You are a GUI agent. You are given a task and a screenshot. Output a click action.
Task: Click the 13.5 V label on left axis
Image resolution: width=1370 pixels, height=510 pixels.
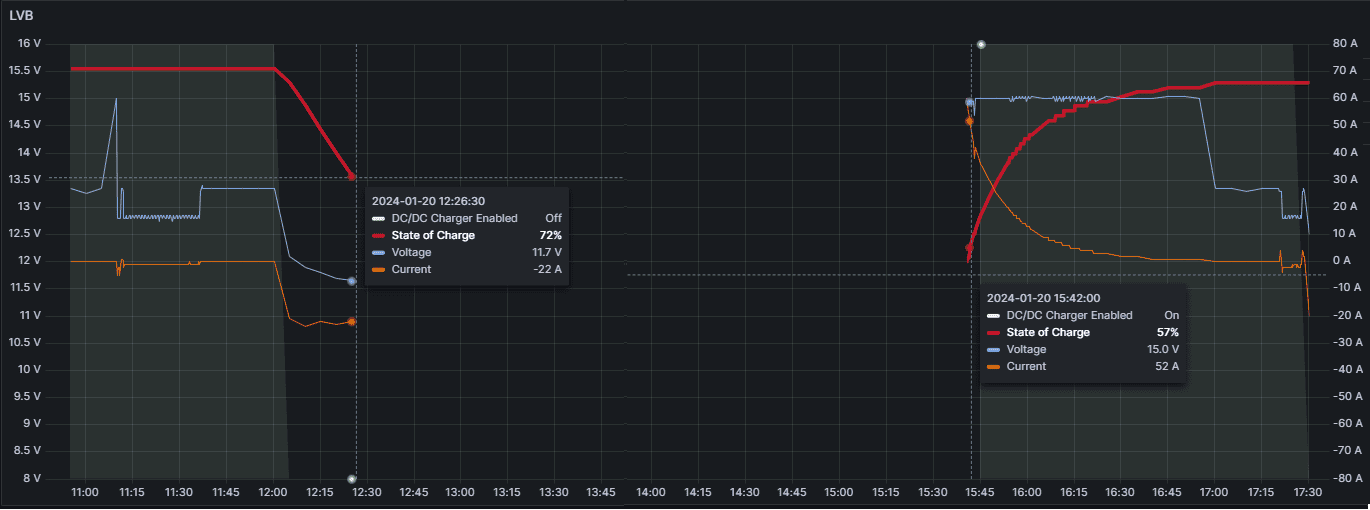[x=24, y=179]
